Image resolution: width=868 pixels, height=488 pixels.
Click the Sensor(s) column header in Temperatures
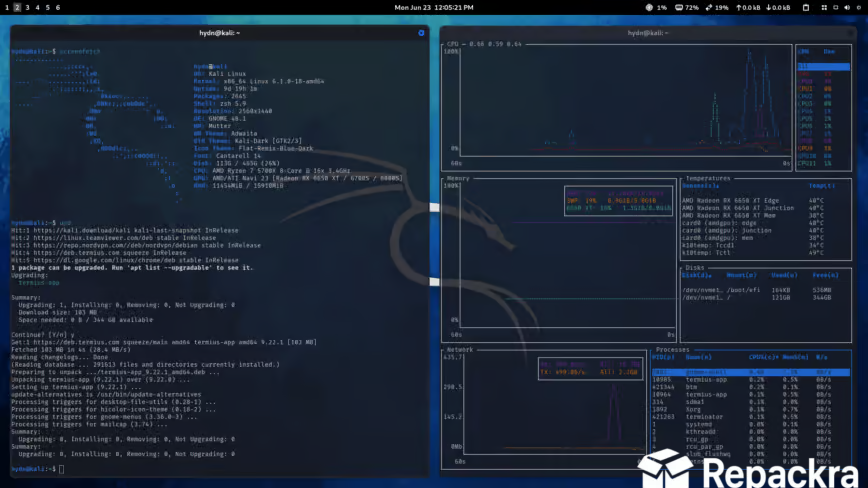click(x=700, y=186)
